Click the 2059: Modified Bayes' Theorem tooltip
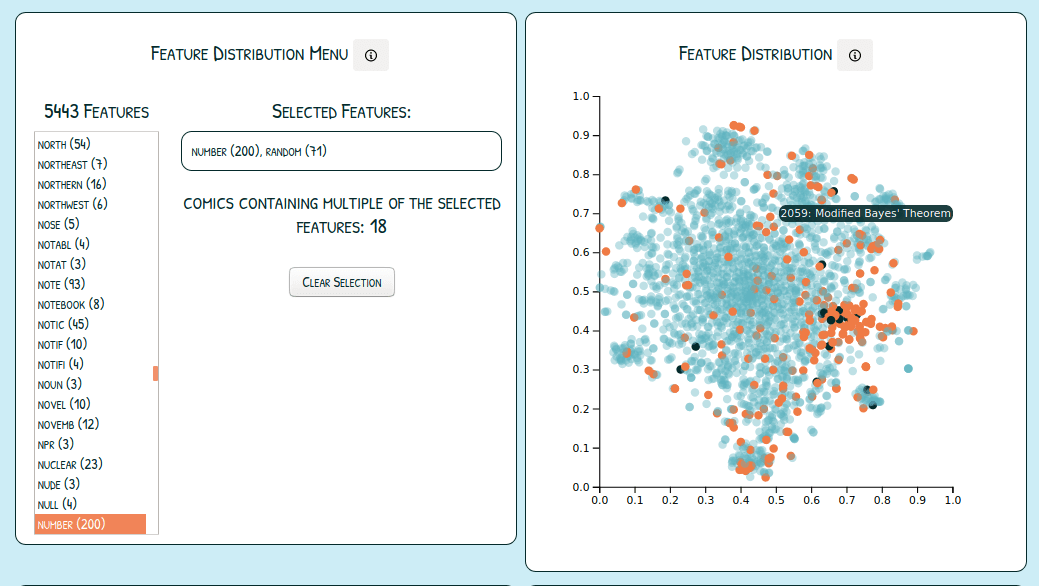Screen dimensions: 1039x586 point(864,213)
